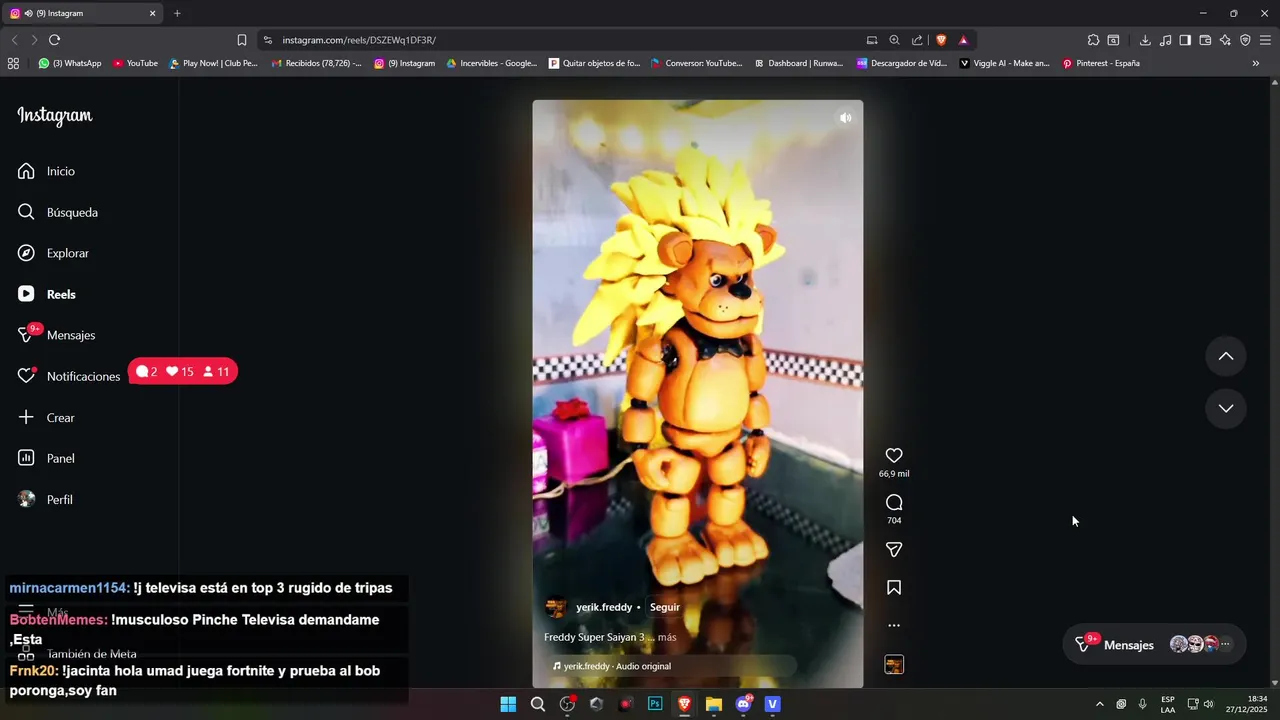The height and width of the screenshot is (720, 1280).
Task: Open Brave Rewards triangle icon
Action: point(963,40)
